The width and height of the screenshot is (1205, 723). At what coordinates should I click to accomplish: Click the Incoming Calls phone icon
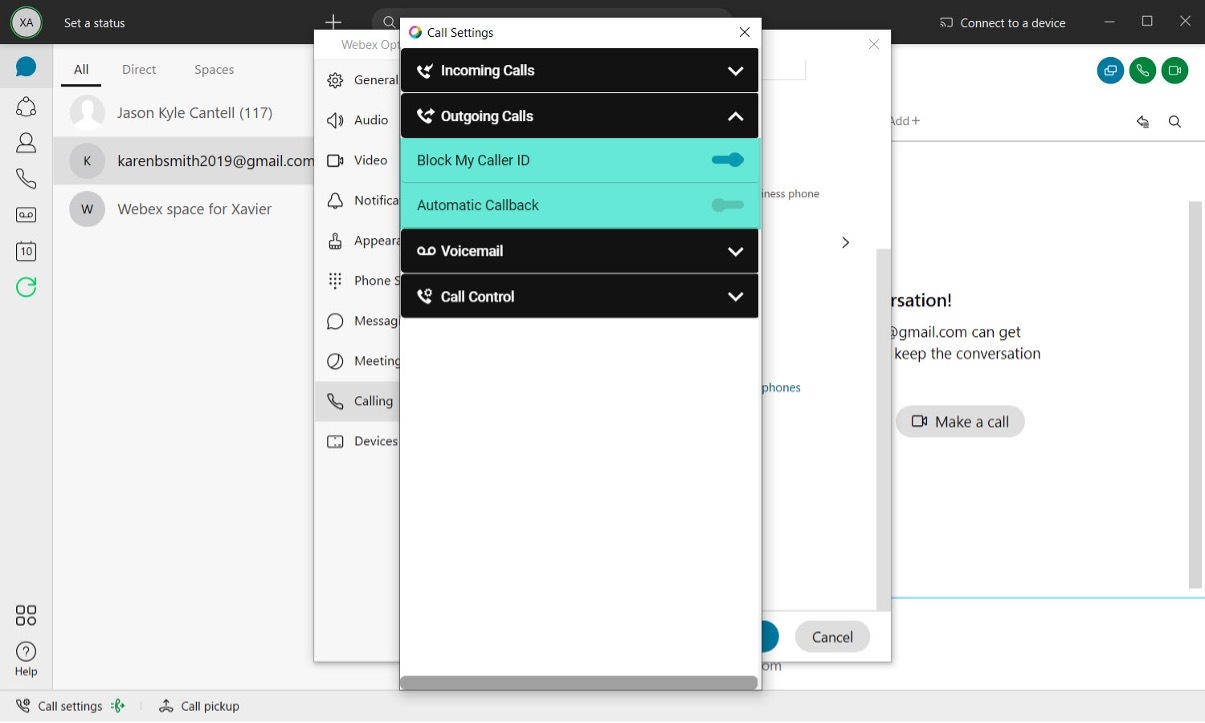point(425,70)
